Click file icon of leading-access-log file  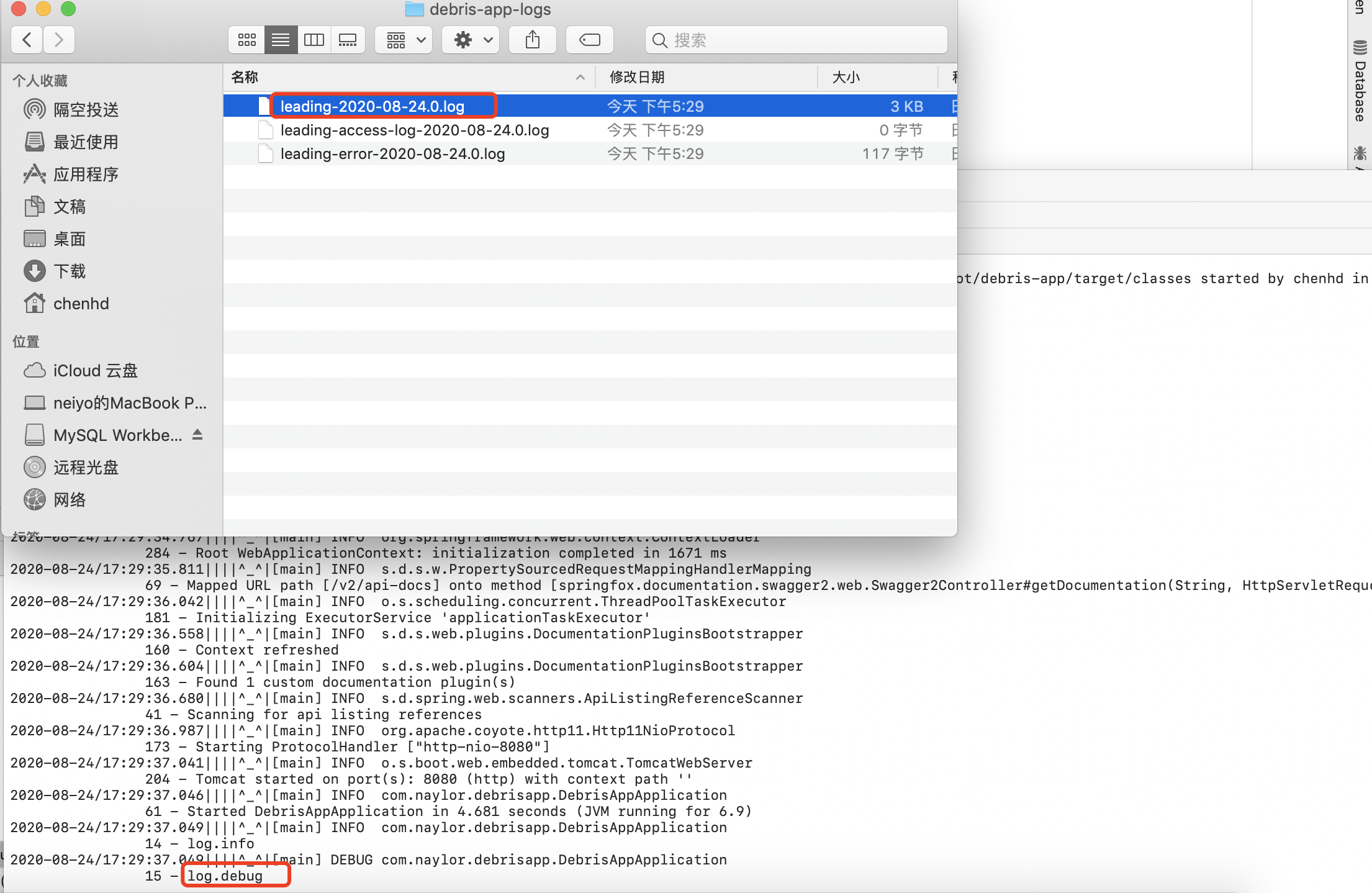[266, 130]
